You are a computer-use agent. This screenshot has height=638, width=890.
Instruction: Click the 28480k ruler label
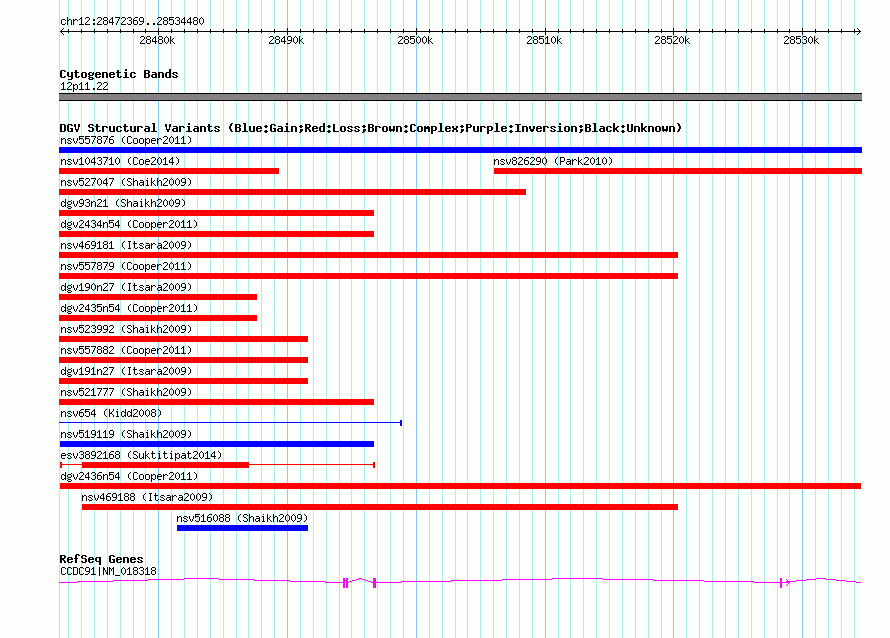coord(157,40)
